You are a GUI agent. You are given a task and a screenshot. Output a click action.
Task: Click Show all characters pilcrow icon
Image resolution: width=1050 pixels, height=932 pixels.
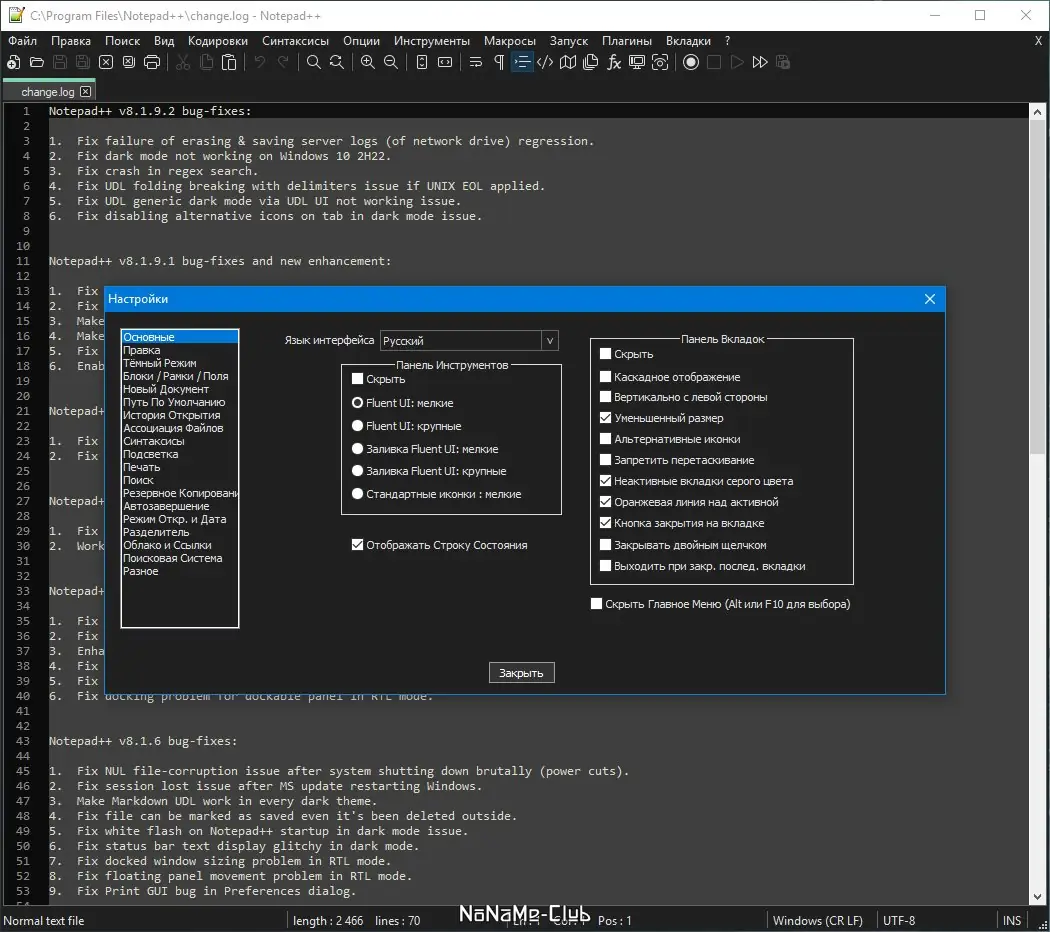[x=499, y=62]
